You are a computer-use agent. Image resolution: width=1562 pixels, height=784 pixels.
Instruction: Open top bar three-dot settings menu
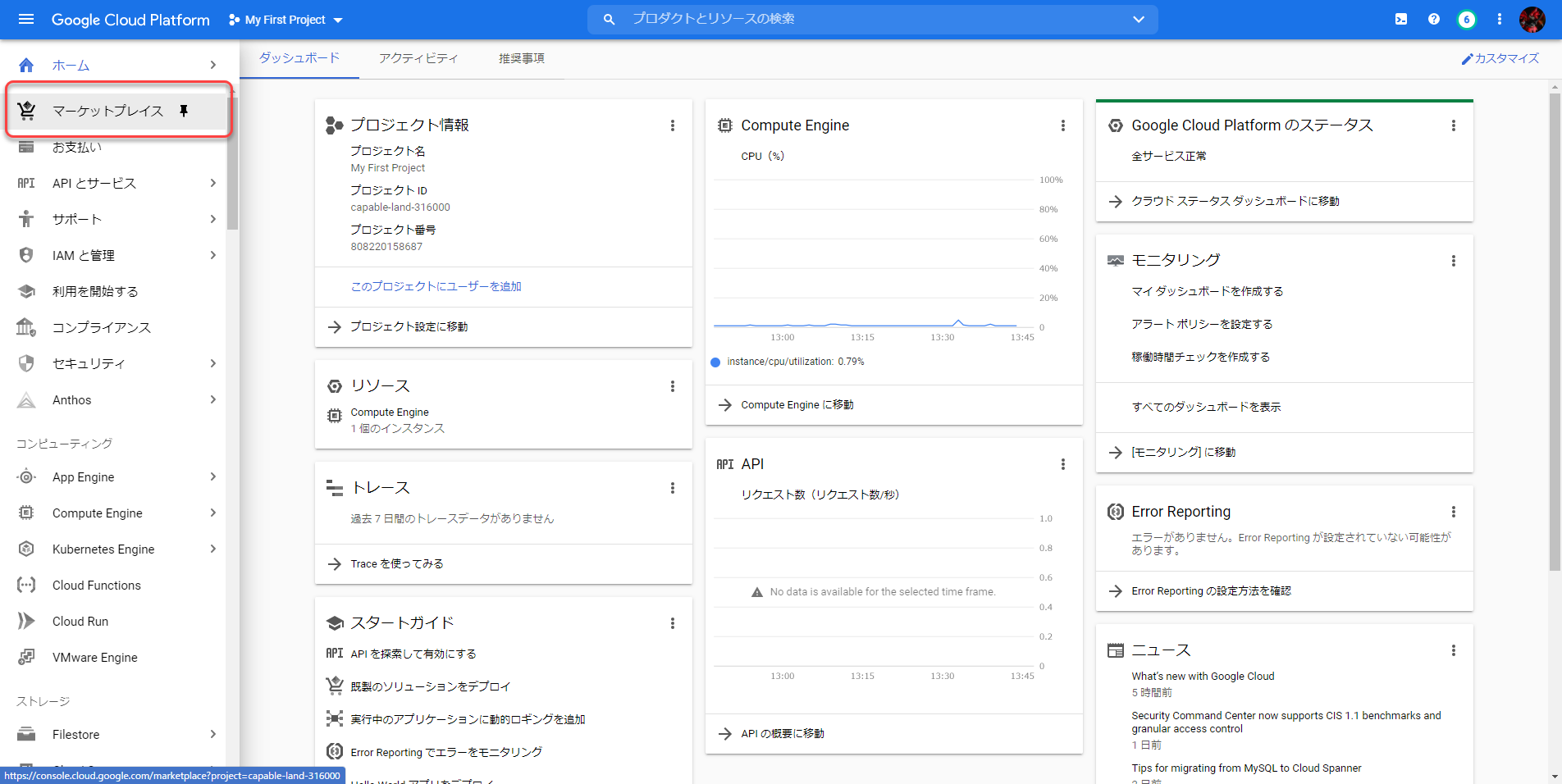[1500, 19]
